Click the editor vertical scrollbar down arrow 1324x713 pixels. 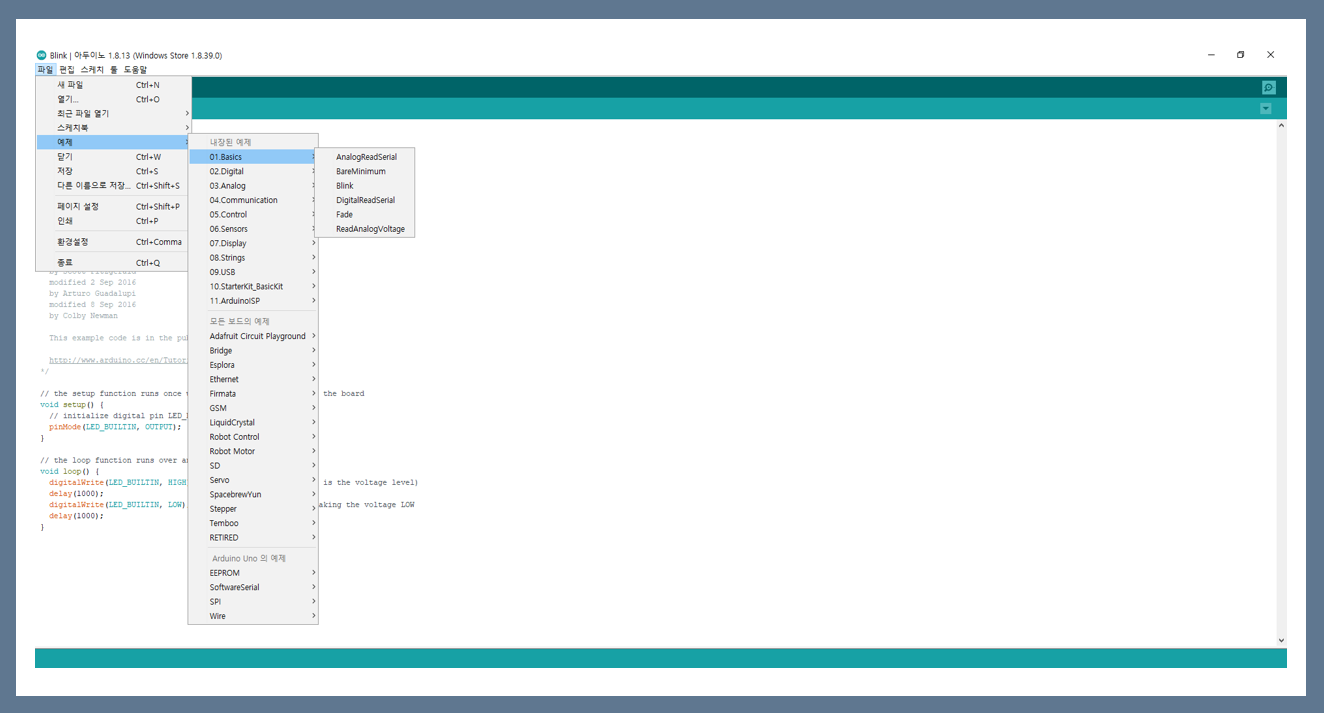tap(1281, 640)
